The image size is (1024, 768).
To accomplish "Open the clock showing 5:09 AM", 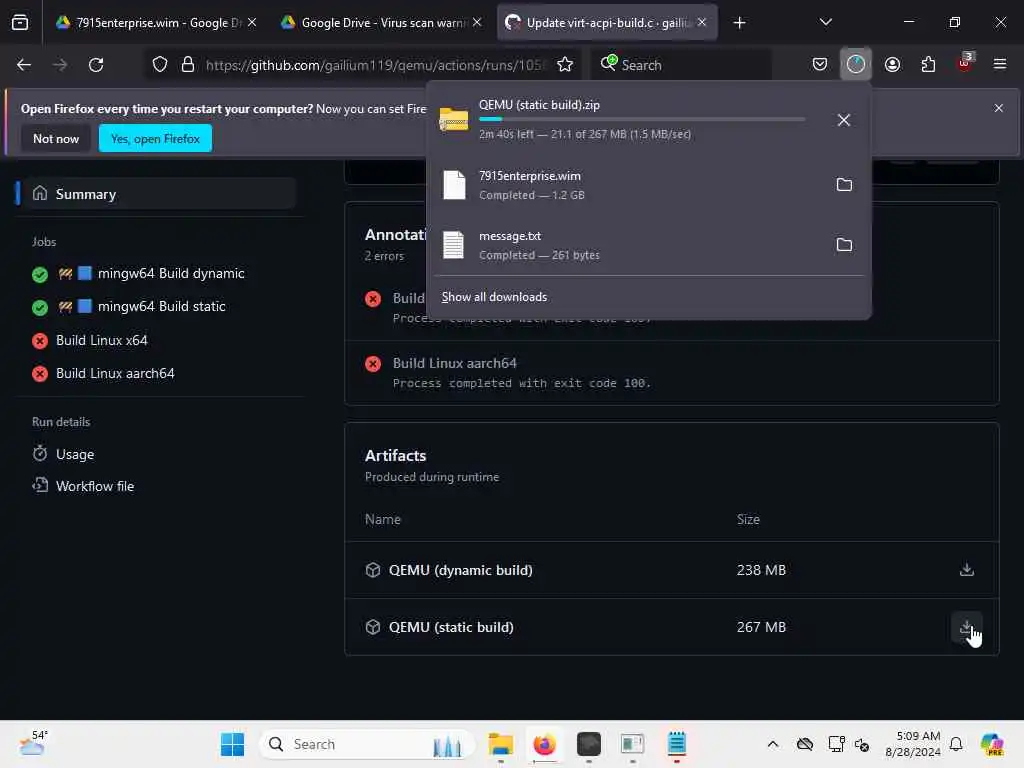I will [912, 744].
